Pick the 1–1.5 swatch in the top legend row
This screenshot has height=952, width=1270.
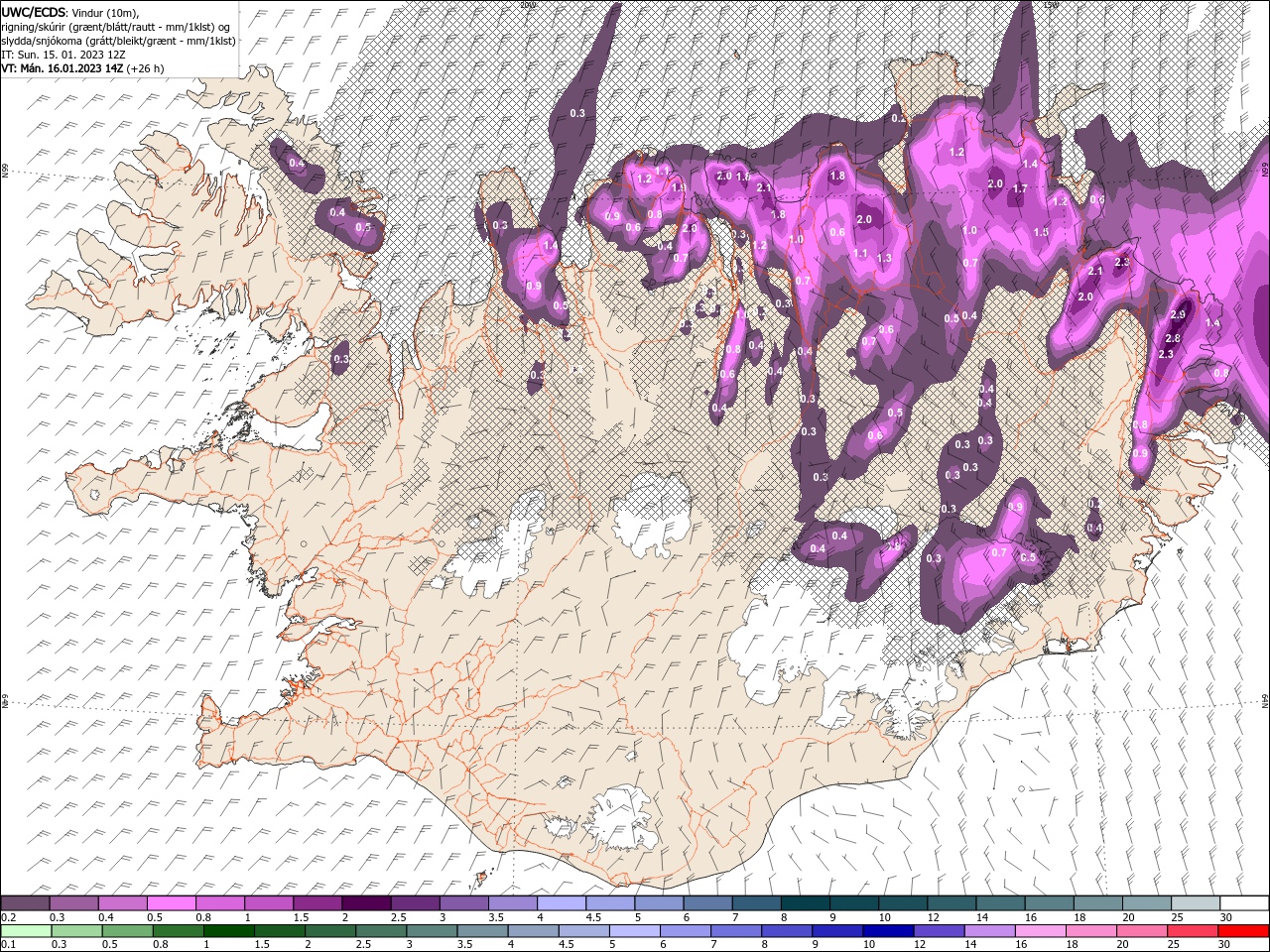point(268,903)
